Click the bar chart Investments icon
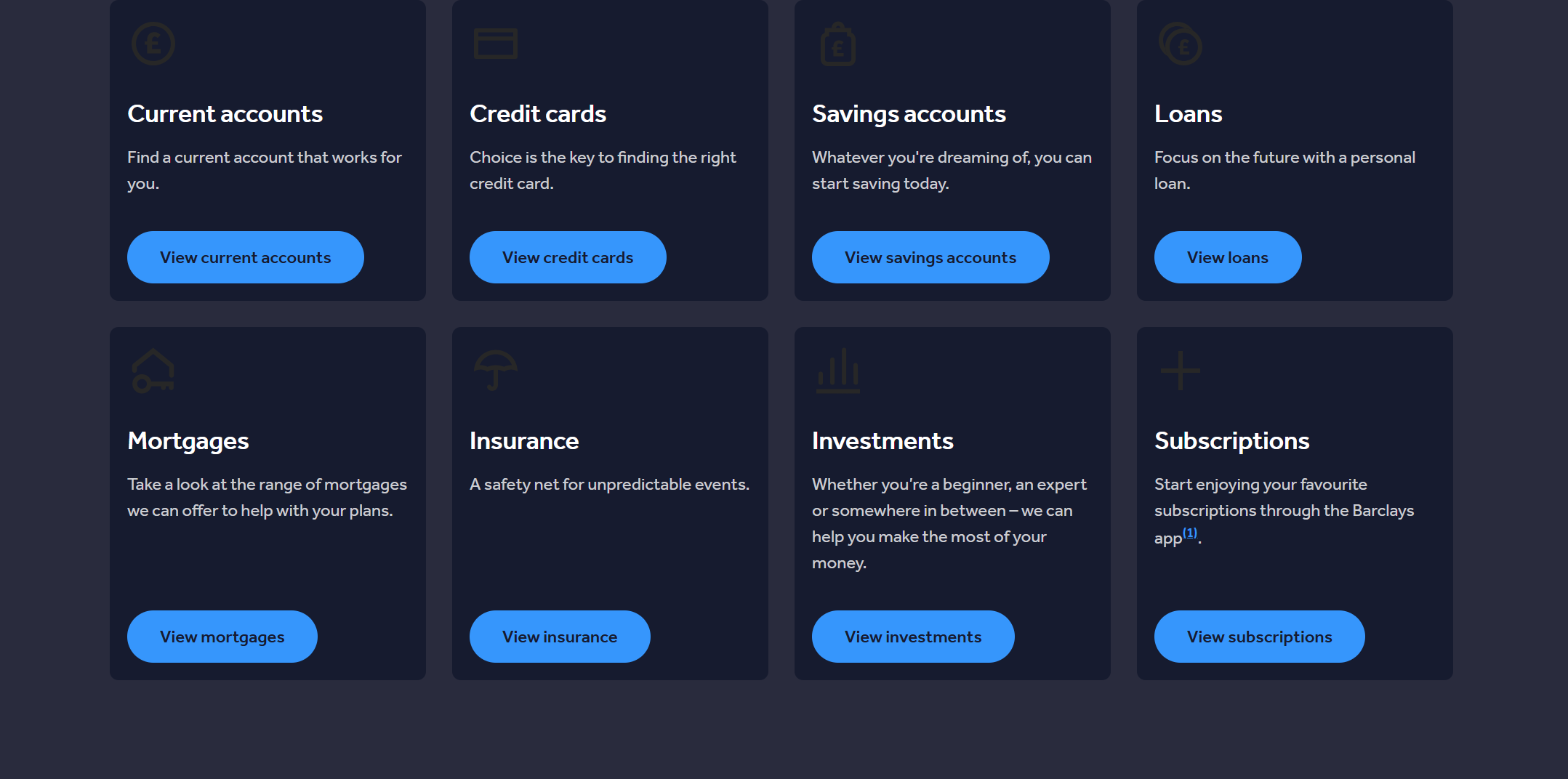Viewport: 1568px width, 779px height. (x=838, y=371)
